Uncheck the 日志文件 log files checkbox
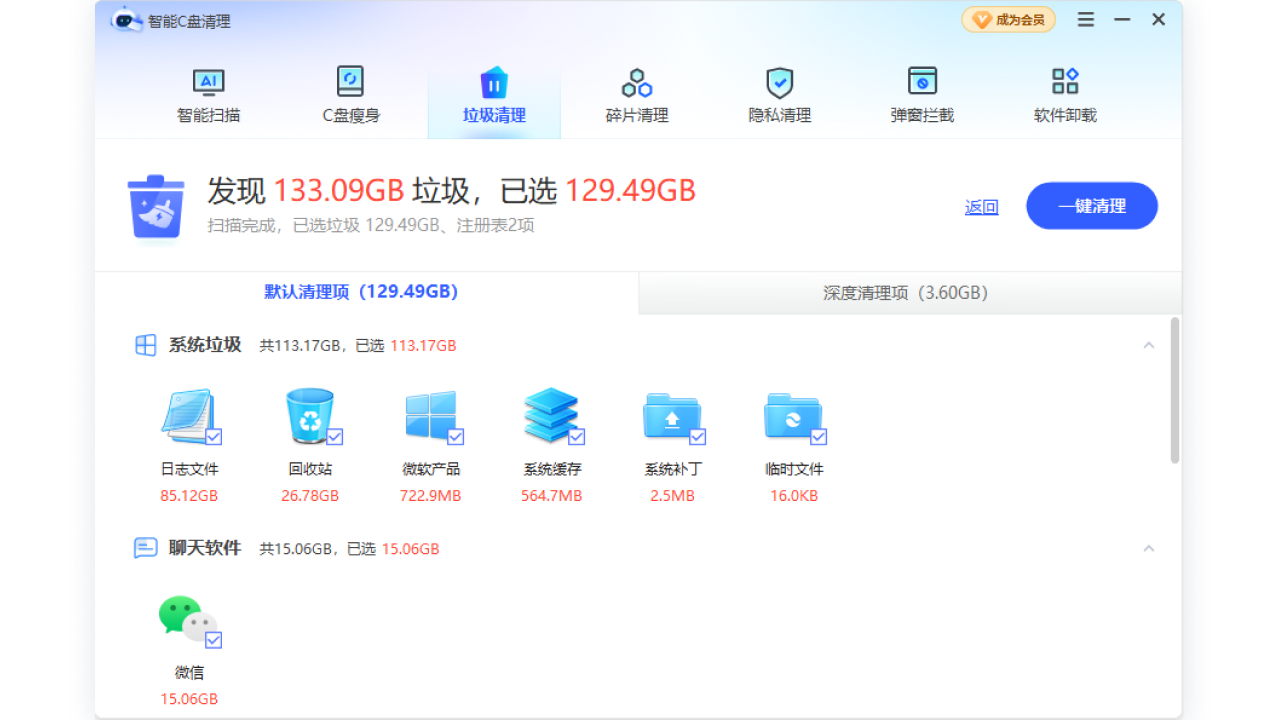This screenshot has height=720, width=1280. coord(214,437)
